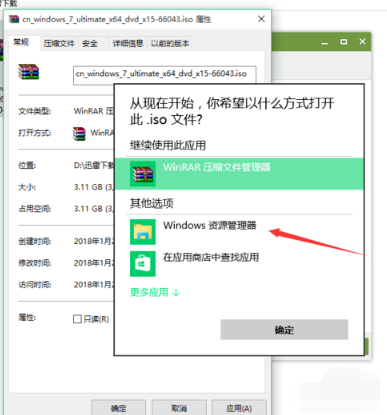Close the properties window
The image size is (387, 415).
(x=261, y=19)
